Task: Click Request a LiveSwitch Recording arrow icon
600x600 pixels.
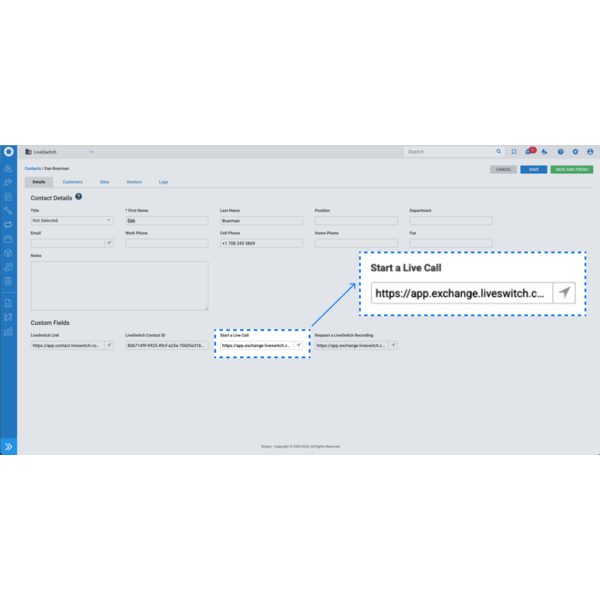Action: coord(393,345)
